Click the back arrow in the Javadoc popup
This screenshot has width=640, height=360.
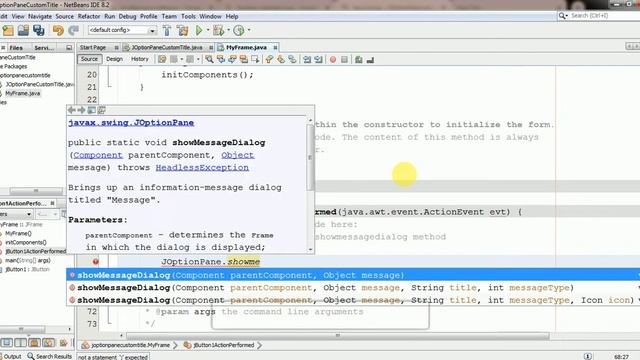tap(71, 110)
